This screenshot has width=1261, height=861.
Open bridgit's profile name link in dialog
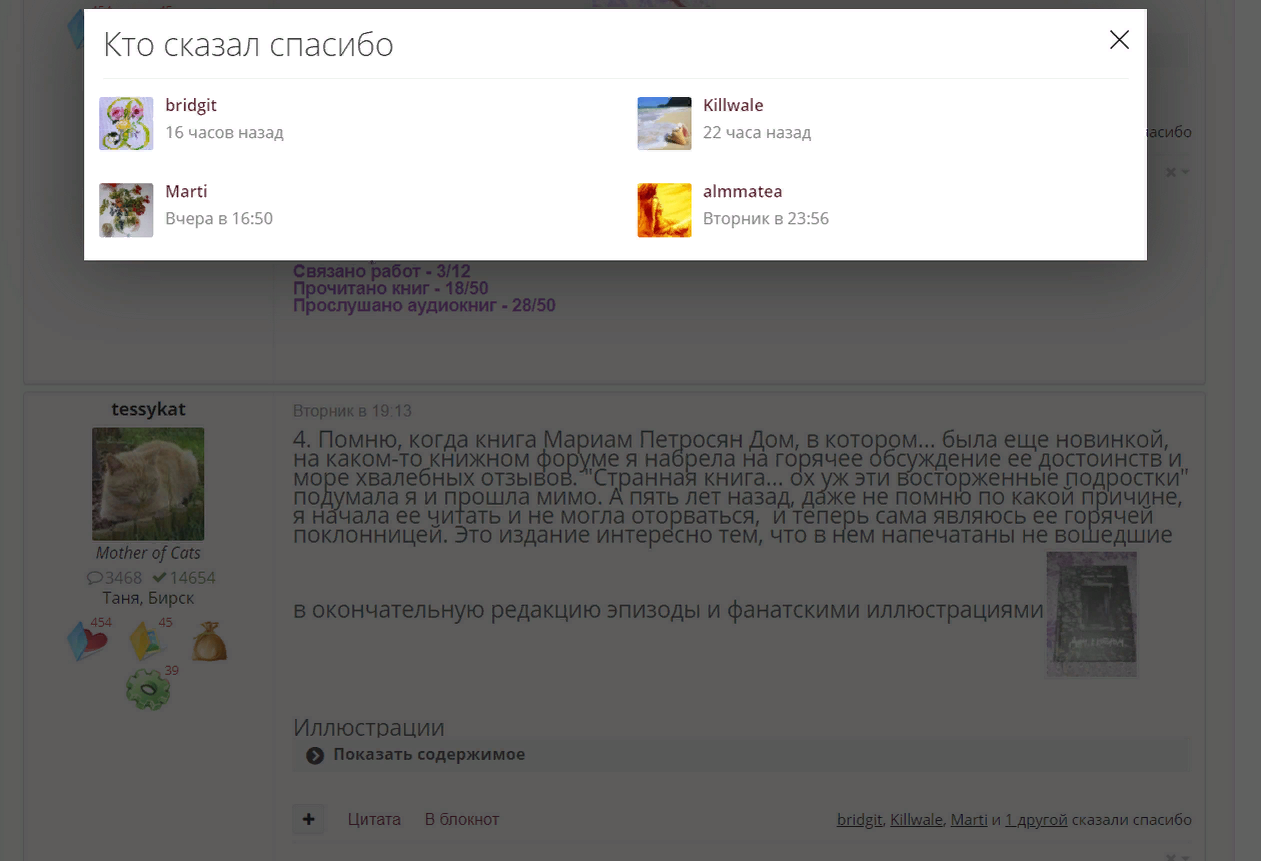click(191, 105)
